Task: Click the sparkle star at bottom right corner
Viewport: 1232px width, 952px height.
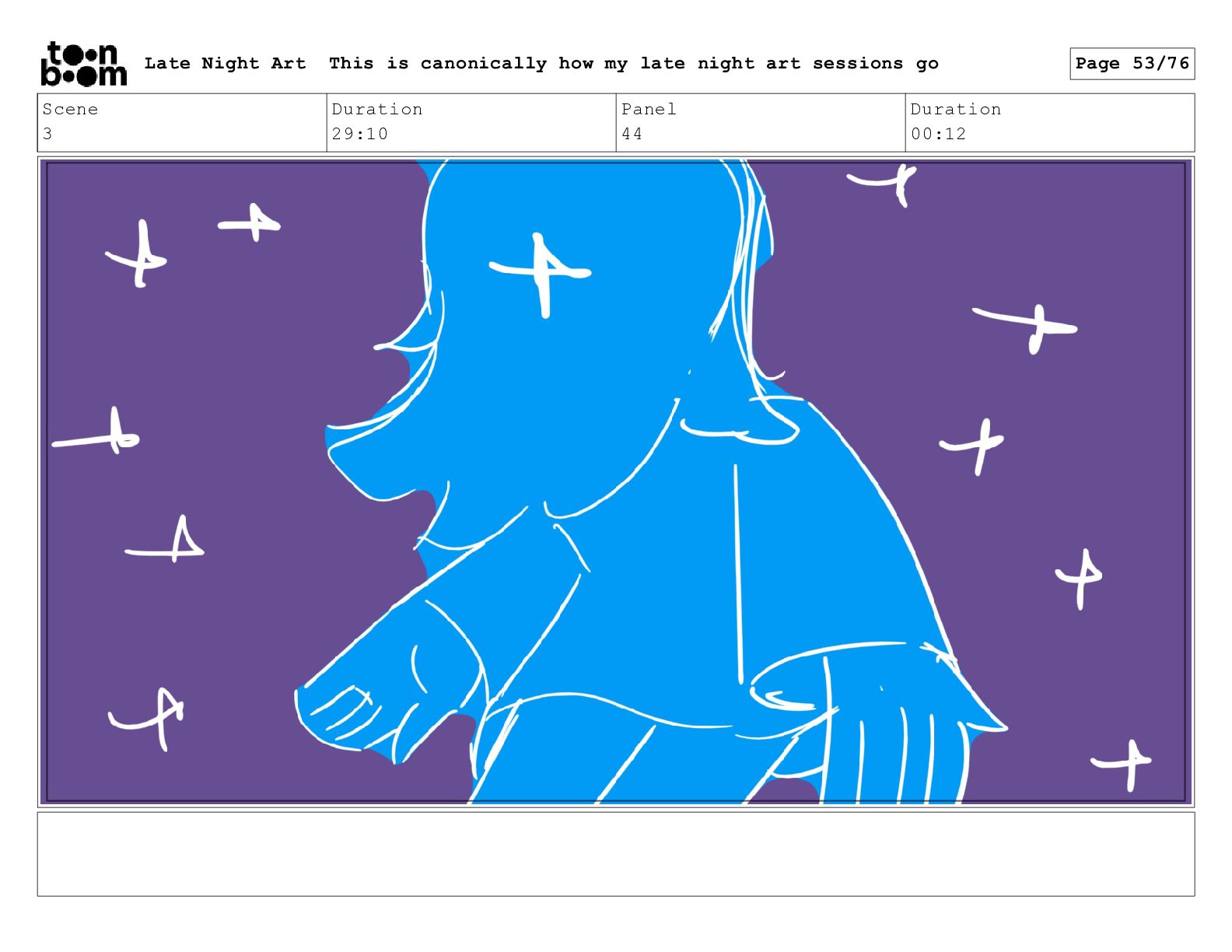Action: tap(1122, 764)
